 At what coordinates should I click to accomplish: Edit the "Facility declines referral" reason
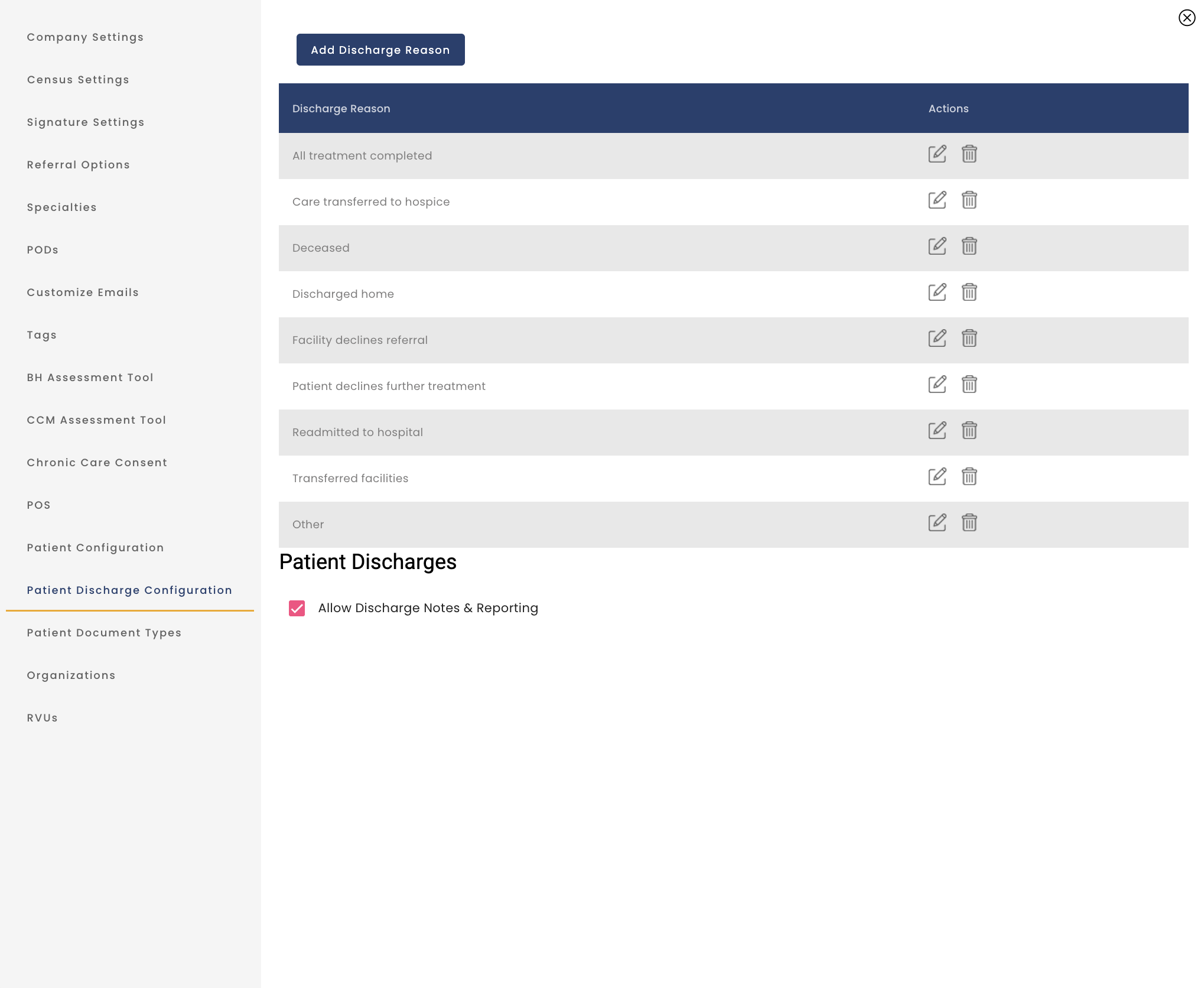(x=937, y=338)
